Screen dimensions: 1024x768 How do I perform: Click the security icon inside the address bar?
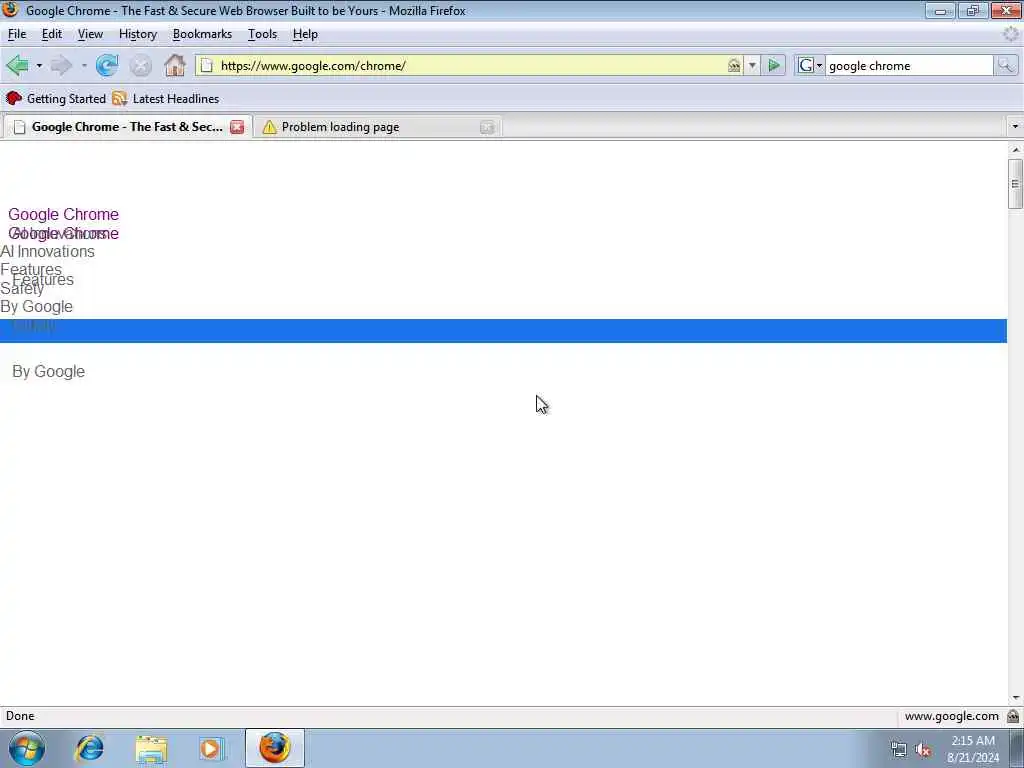734,65
